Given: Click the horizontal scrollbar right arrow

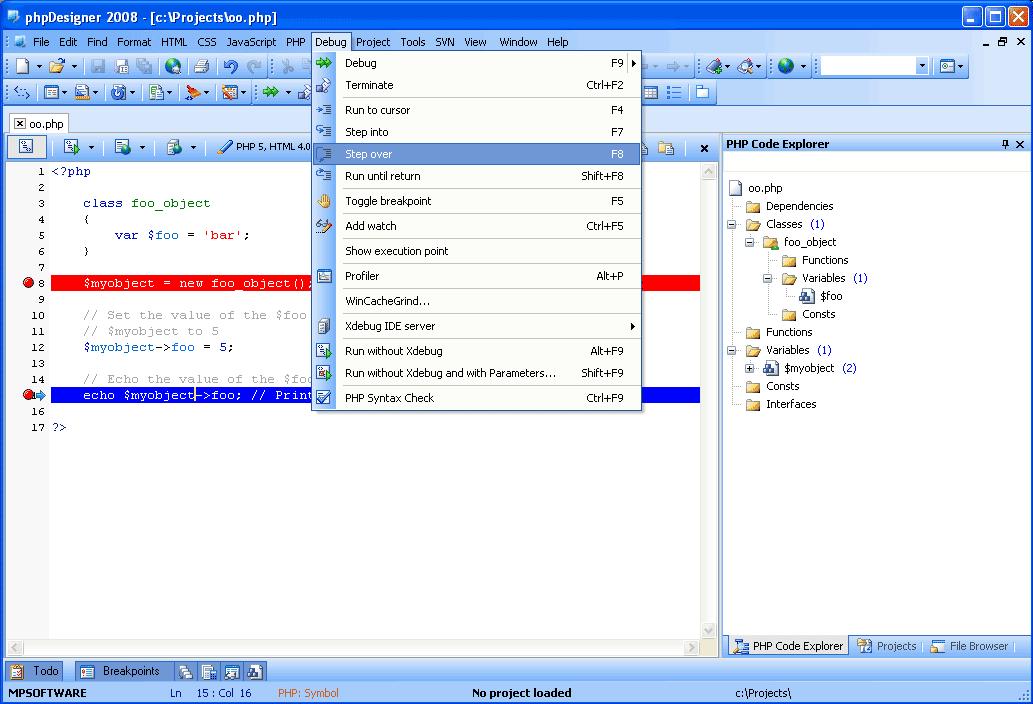Looking at the screenshot, I should click(x=691, y=647).
